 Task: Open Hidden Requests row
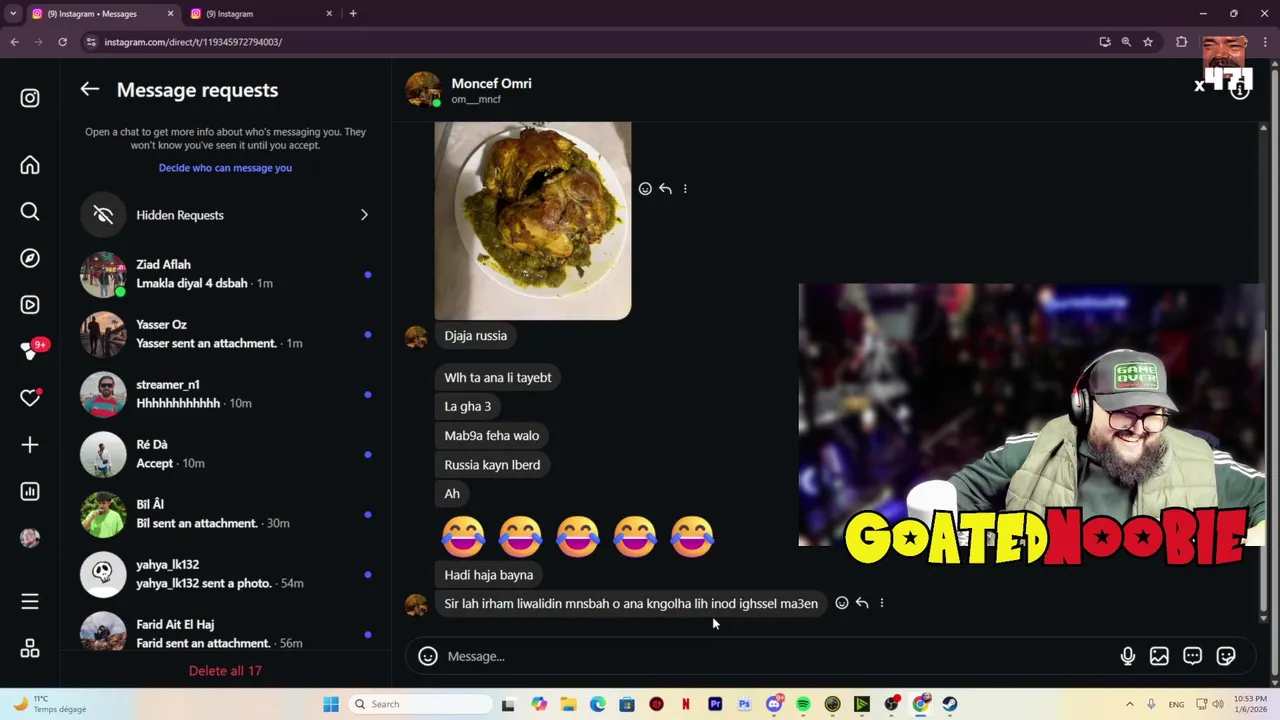pyautogui.click(x=225, y=215)
